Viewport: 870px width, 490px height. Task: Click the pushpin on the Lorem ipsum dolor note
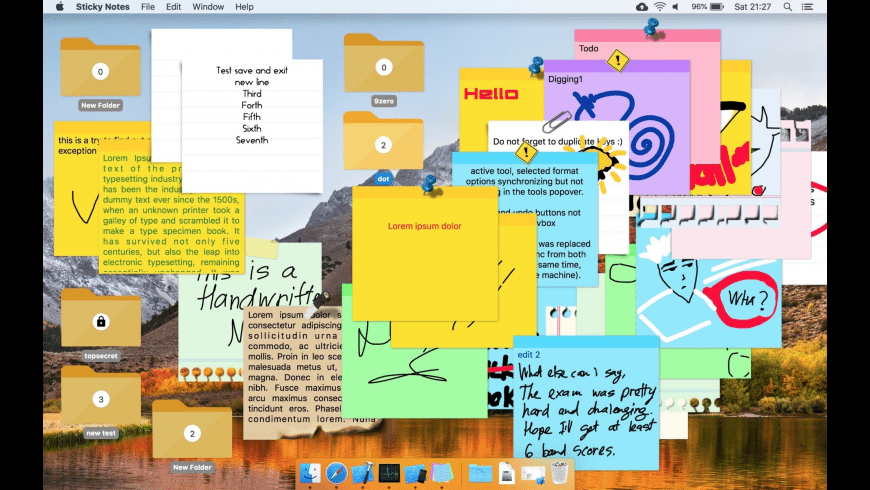(429, 184)
